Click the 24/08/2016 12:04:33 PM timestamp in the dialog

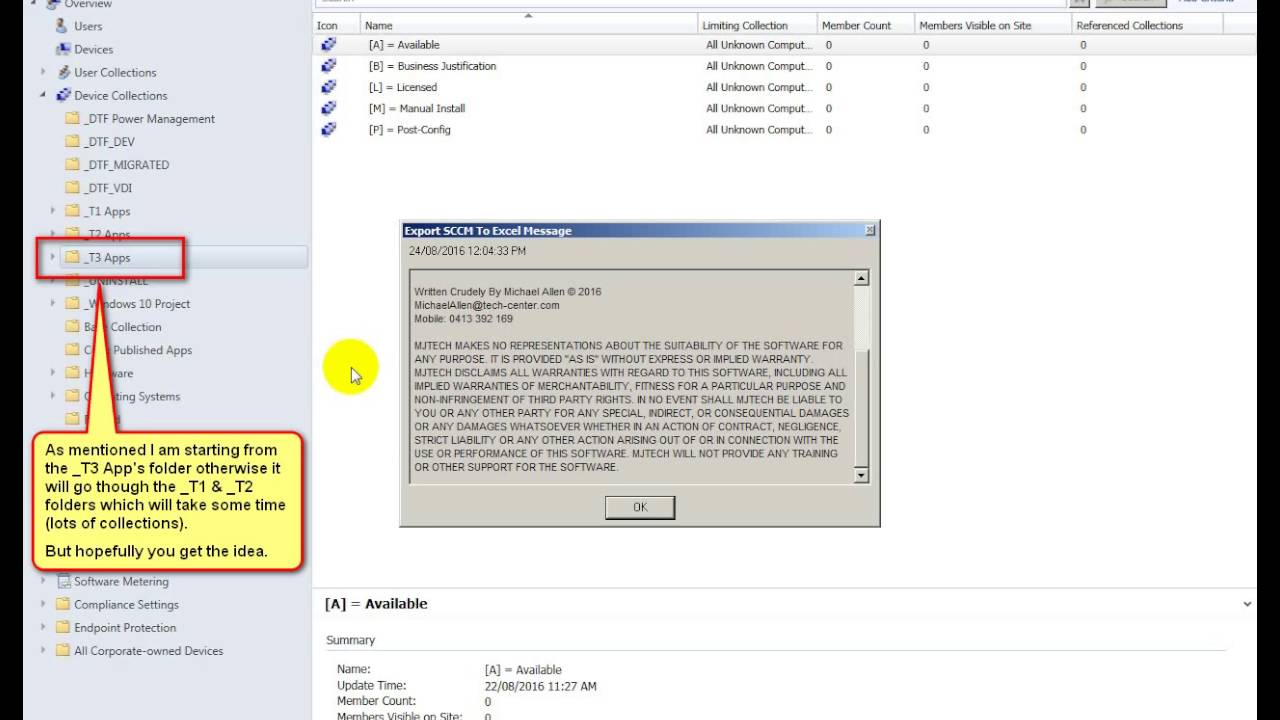click(467, 251)
